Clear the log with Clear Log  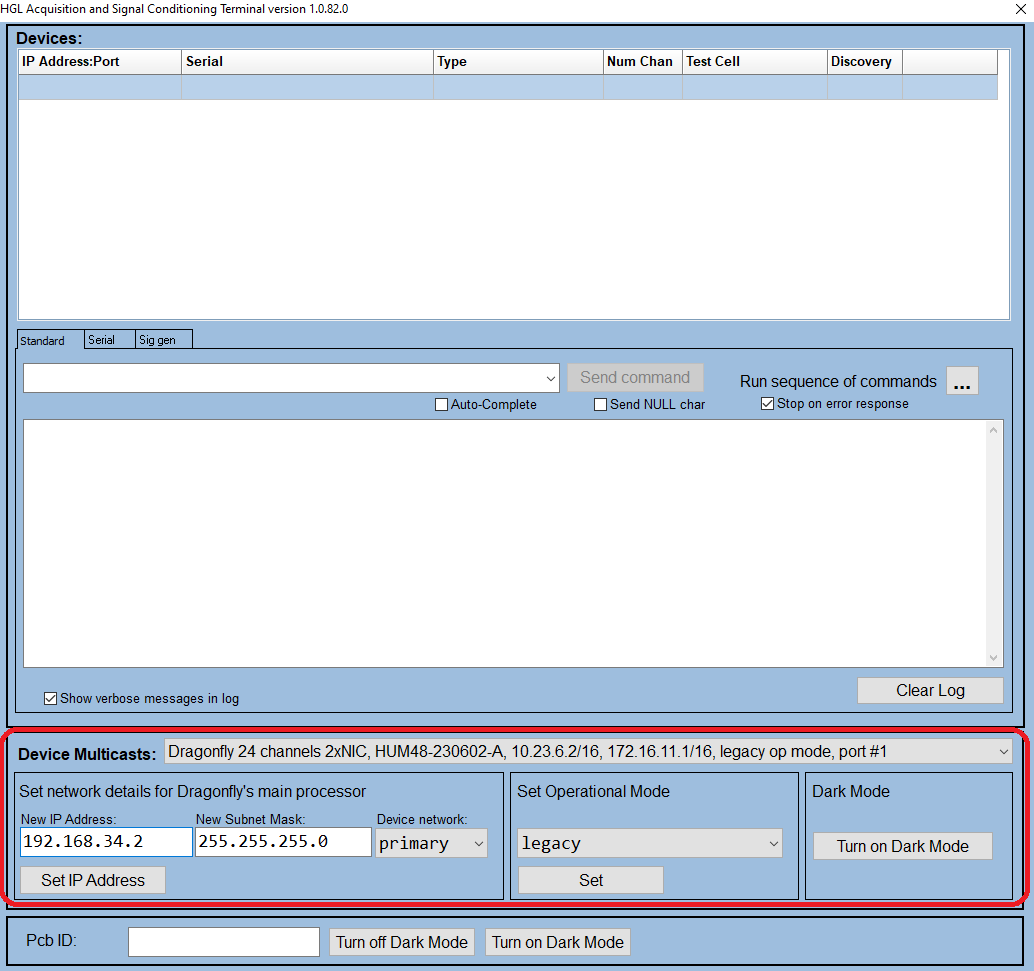pos(930,691)
